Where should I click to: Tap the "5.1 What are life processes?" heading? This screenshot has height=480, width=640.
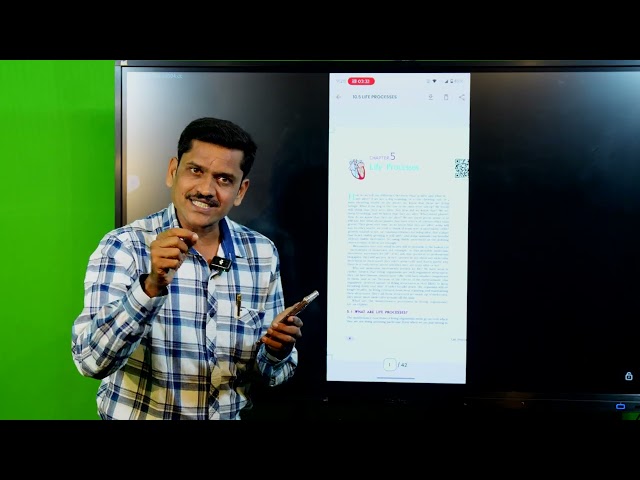pyautogui.click(x=377, y=312)
